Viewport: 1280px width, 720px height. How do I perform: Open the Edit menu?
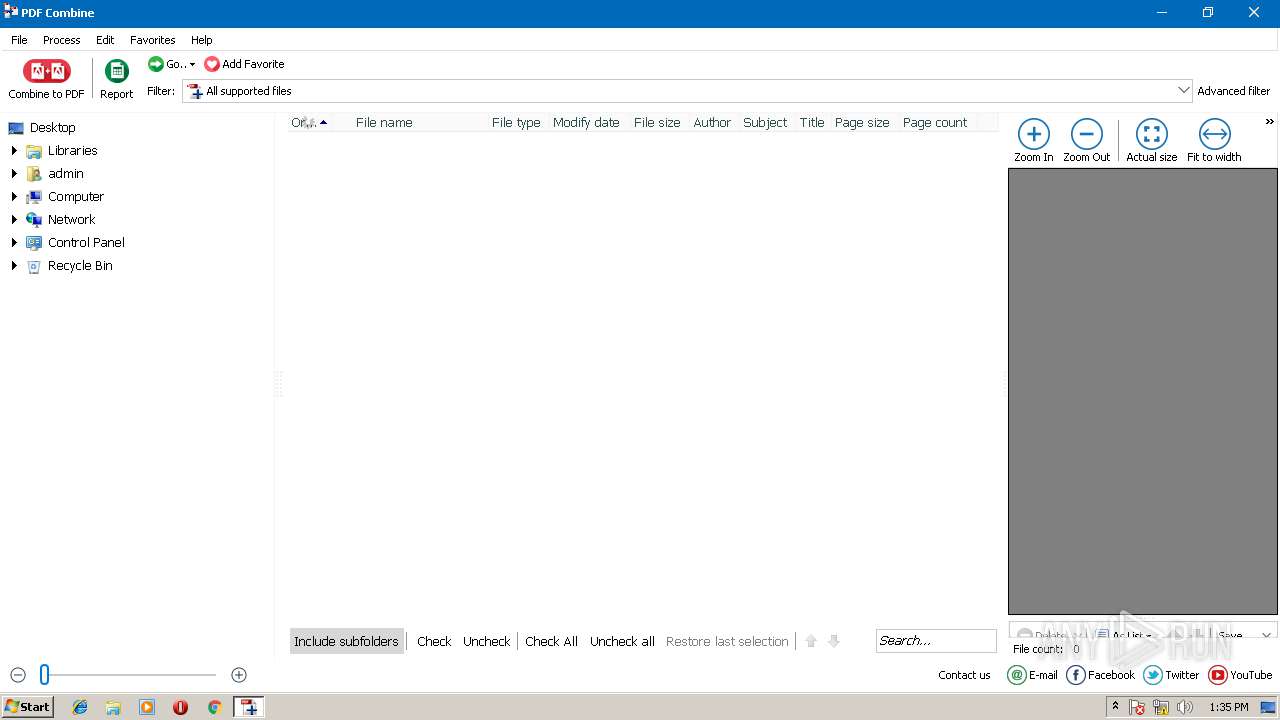click(x=105, y=40)
